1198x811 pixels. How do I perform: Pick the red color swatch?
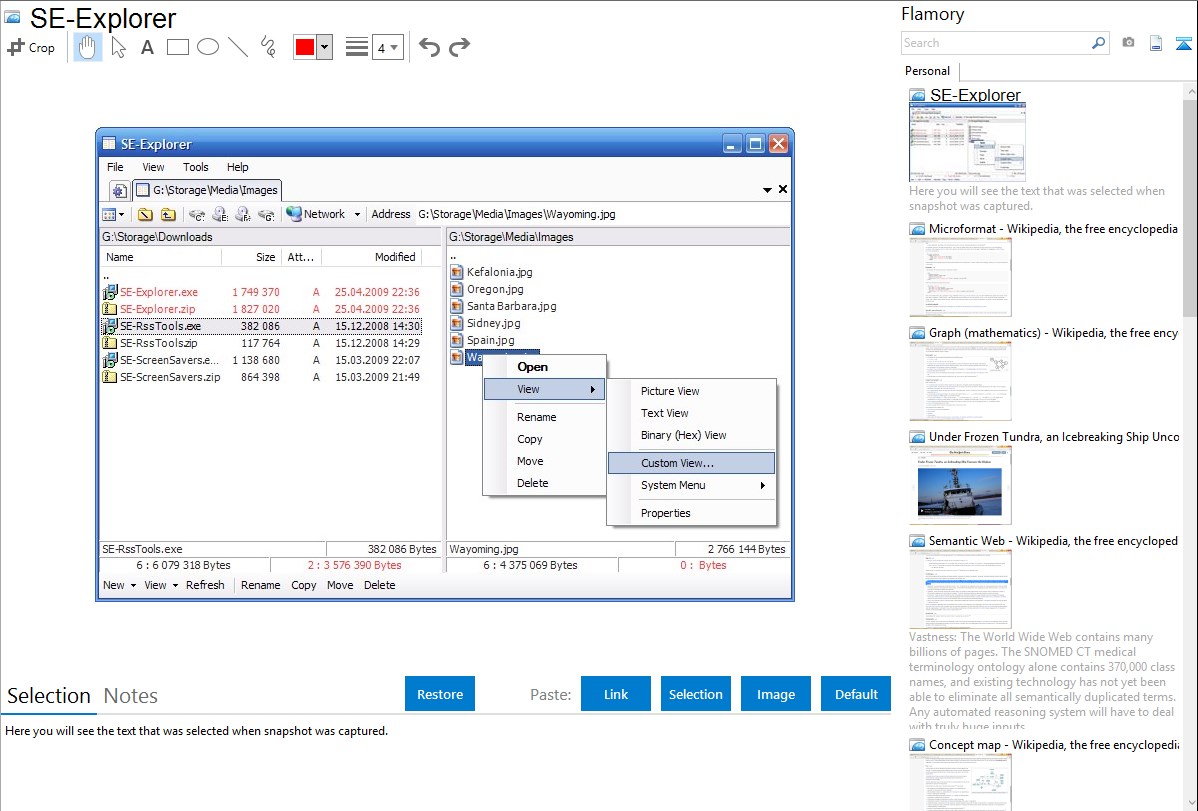coord(305,47)
